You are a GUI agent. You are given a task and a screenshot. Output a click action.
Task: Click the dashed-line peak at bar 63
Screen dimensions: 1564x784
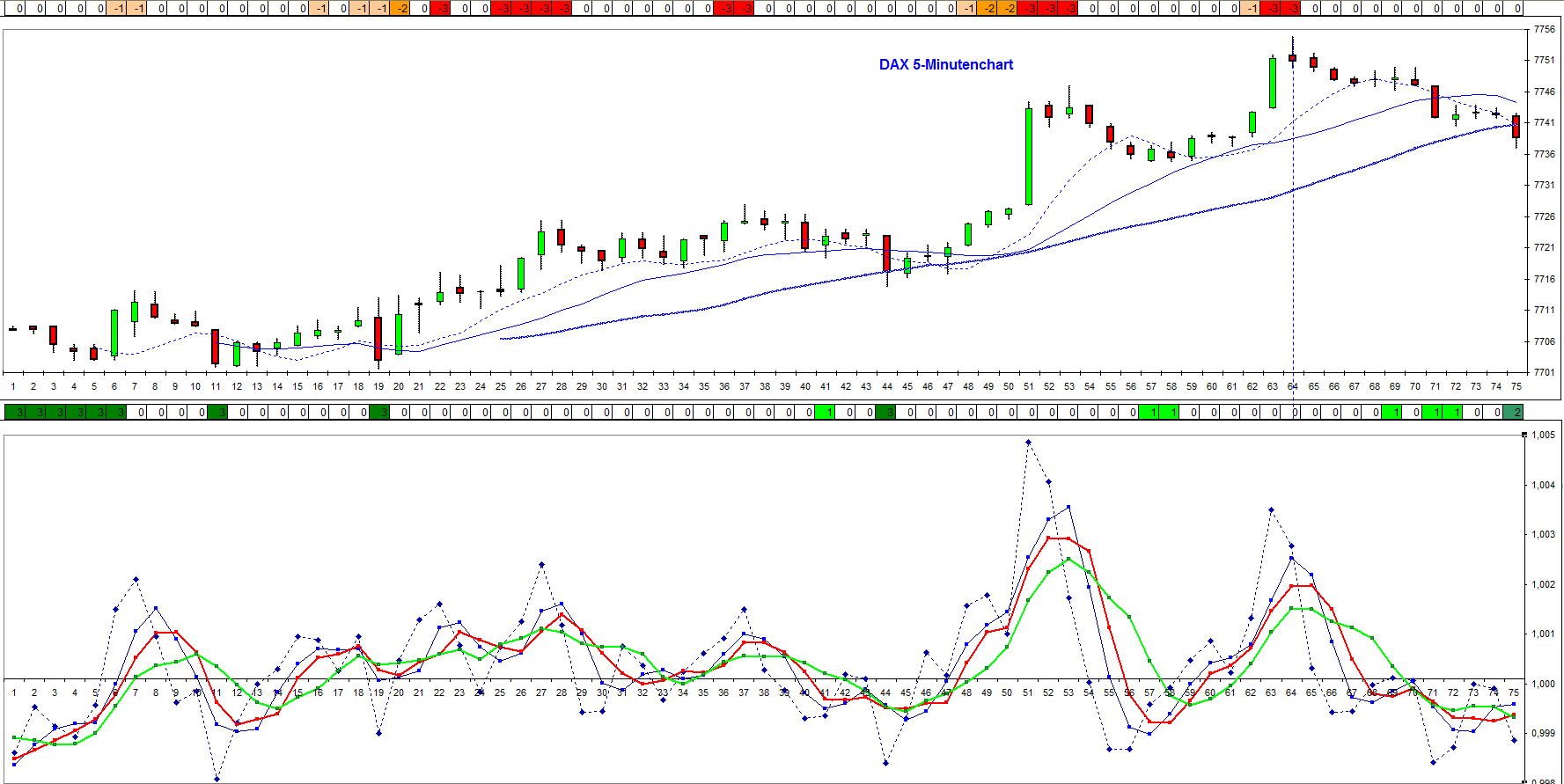click(x=1271, y=509)
